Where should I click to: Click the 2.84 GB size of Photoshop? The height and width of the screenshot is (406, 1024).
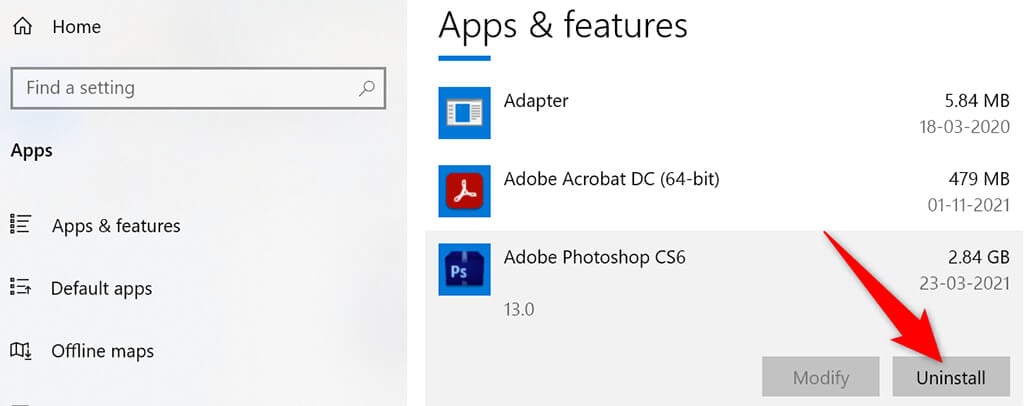pos(978,257)
